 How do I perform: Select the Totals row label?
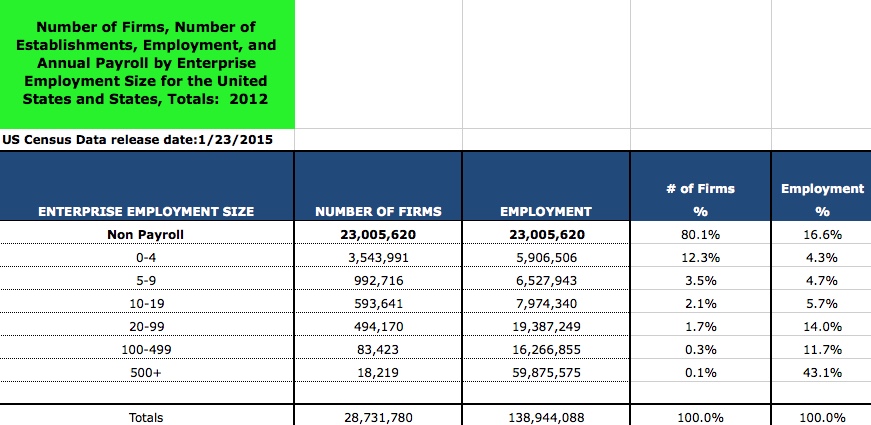(x=146, y=417)
